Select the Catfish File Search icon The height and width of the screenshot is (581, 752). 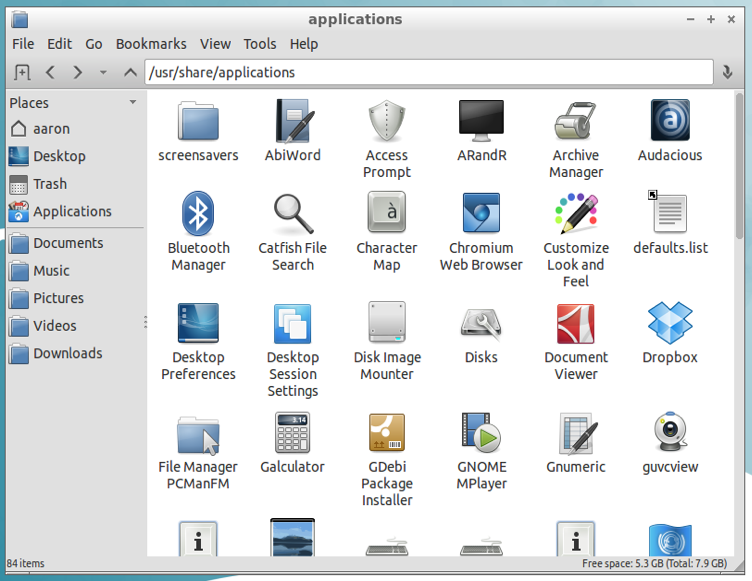pyautogui.click(x=293, y=213)
